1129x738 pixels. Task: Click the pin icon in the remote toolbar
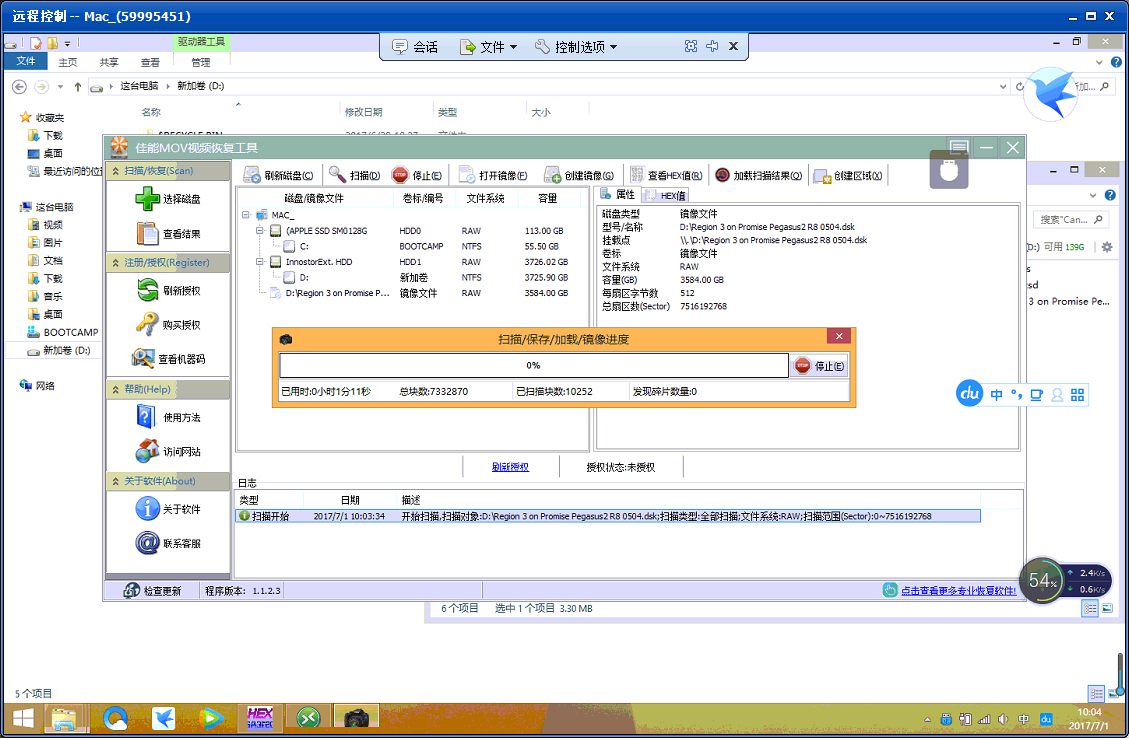click(x=712, y=46)
